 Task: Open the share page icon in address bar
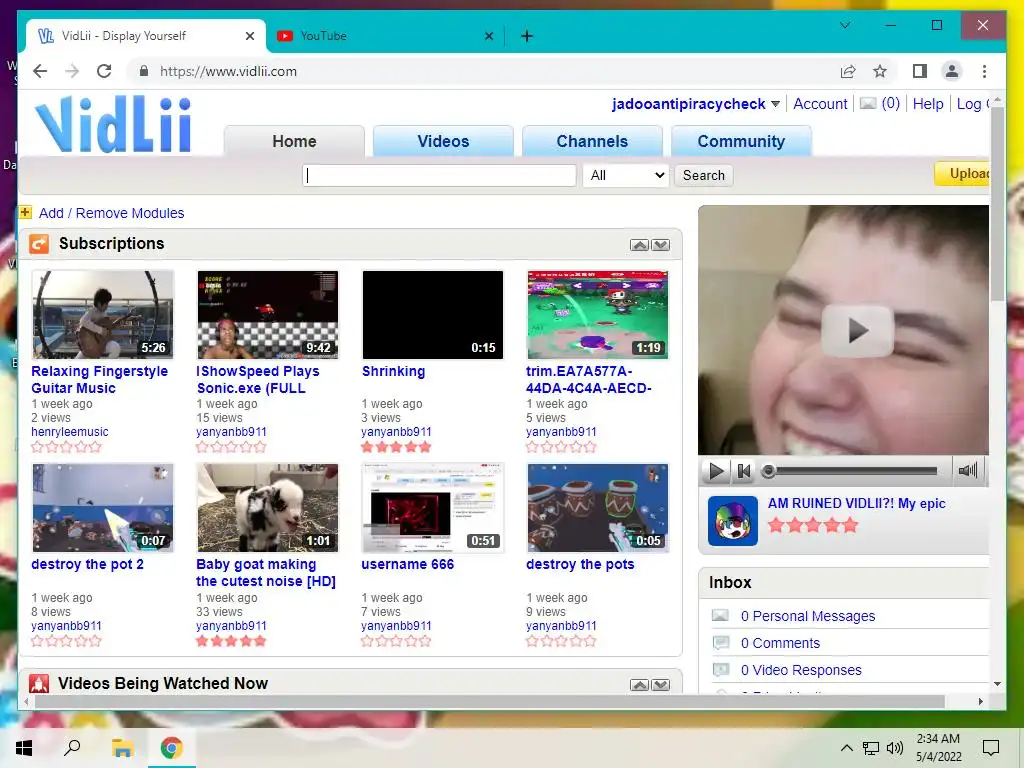(x=848, y=71)
